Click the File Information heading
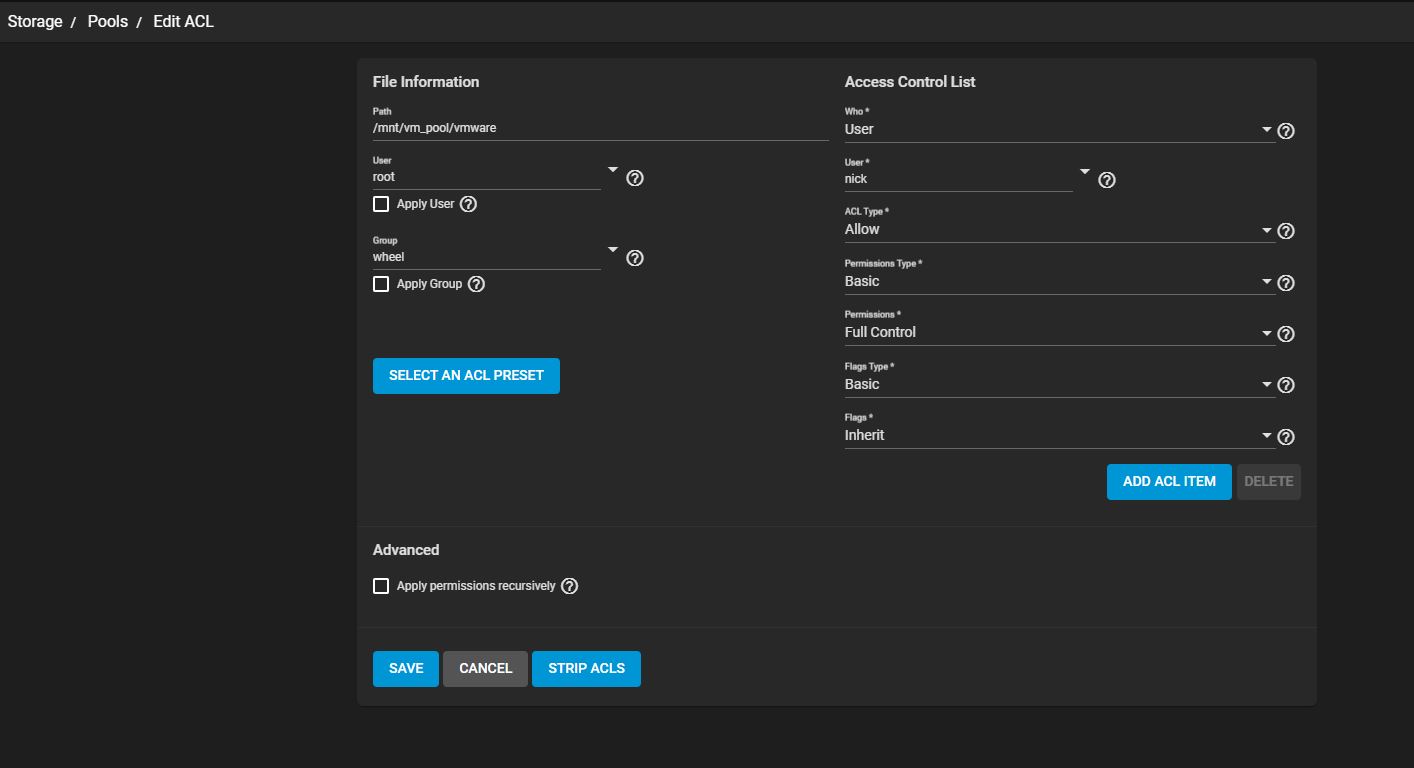Screen dimensions: 1414x768 pos(426,82)
